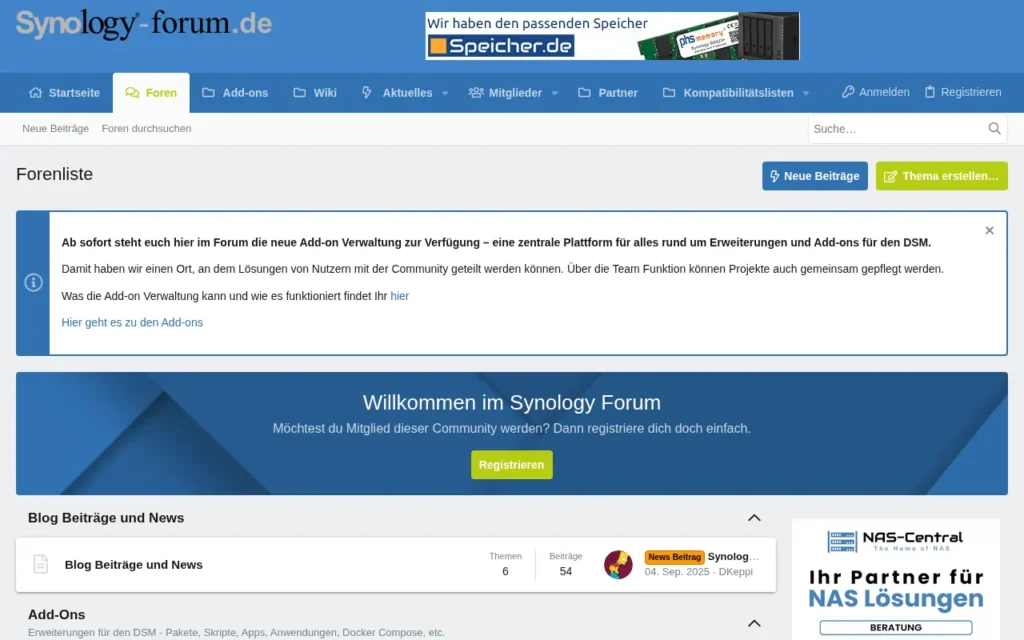1024x640 pixels.
Task: Open the NAS-Central advertisement
Action: click(x=895, y=579)
